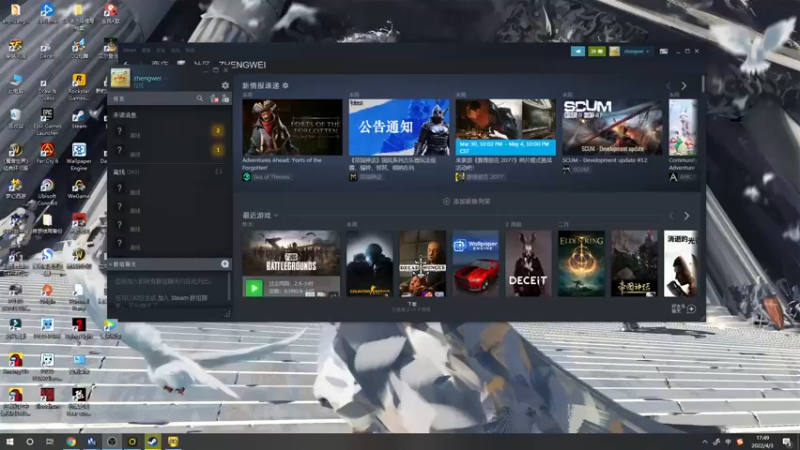The image size is (800, 450).
Task: Open the Steam menu in the menu bar
Action: tap(130, 50)
